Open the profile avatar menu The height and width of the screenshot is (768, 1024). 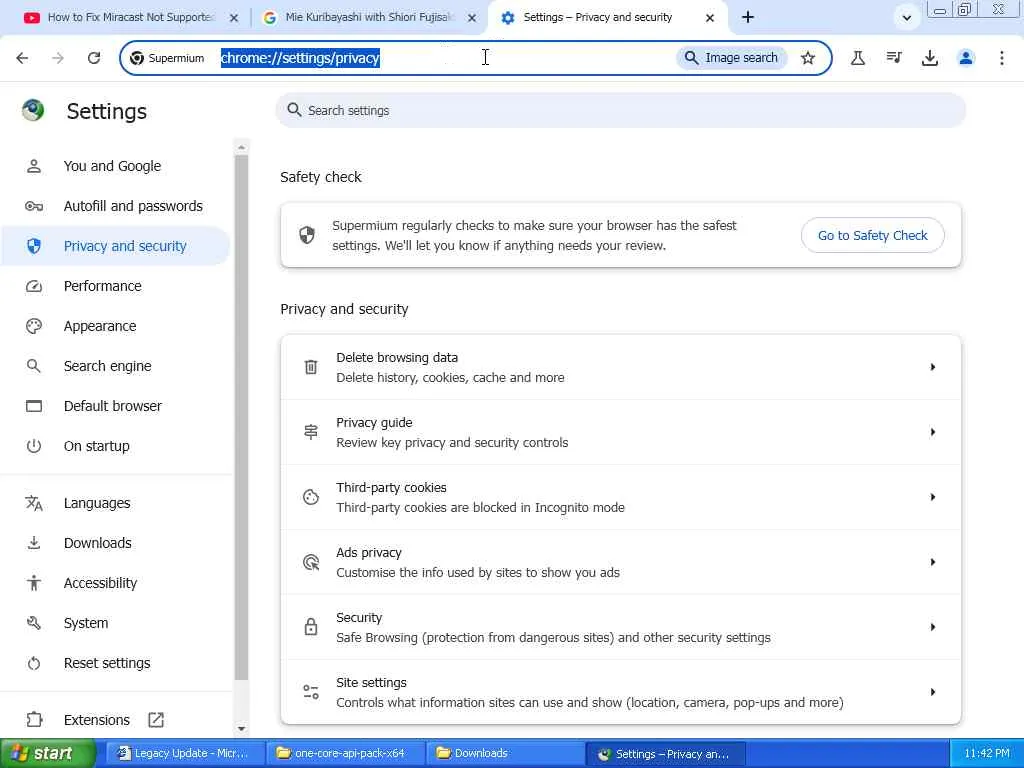(966, 58)
